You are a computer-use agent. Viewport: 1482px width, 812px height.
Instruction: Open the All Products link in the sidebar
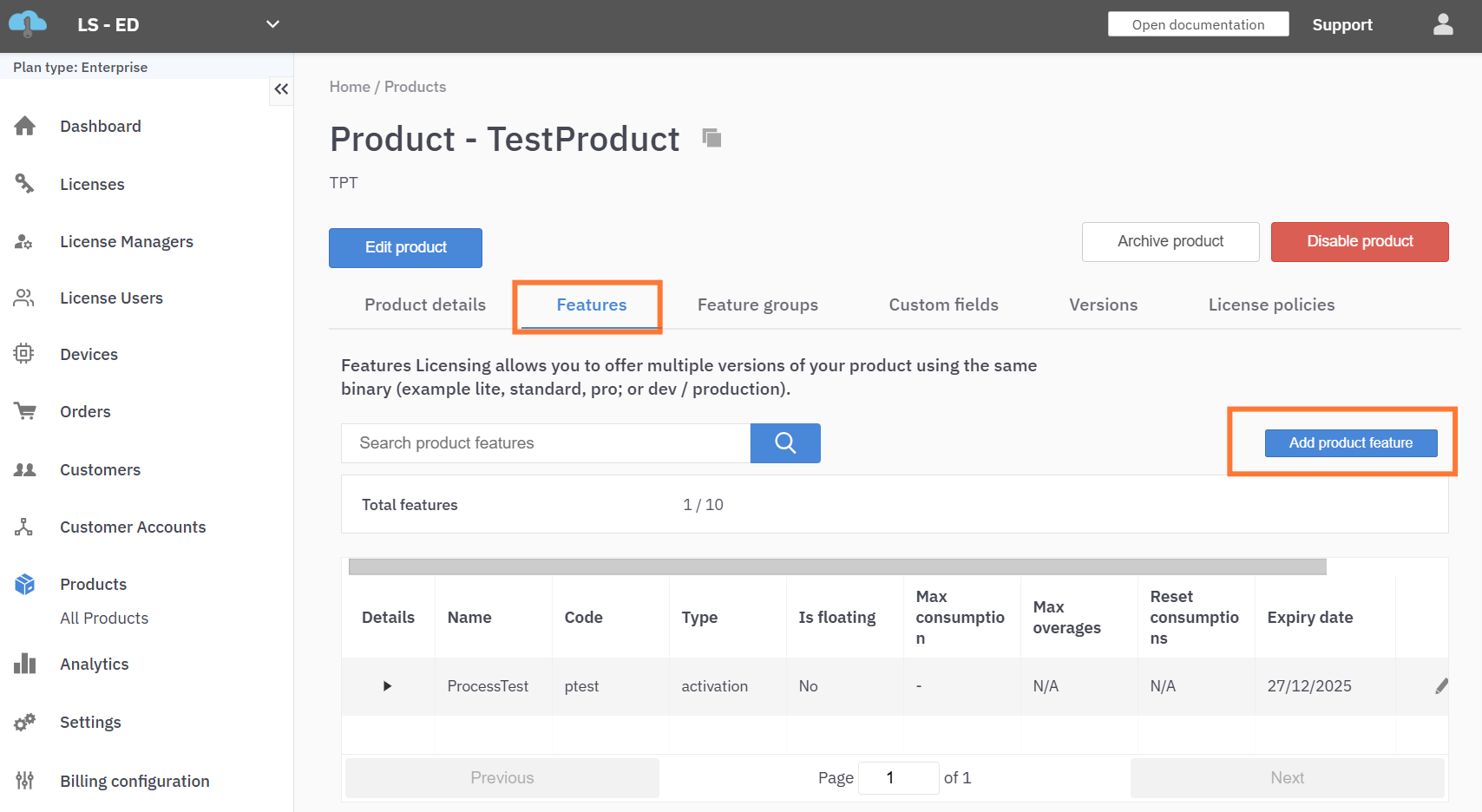[x=104, y=619]
